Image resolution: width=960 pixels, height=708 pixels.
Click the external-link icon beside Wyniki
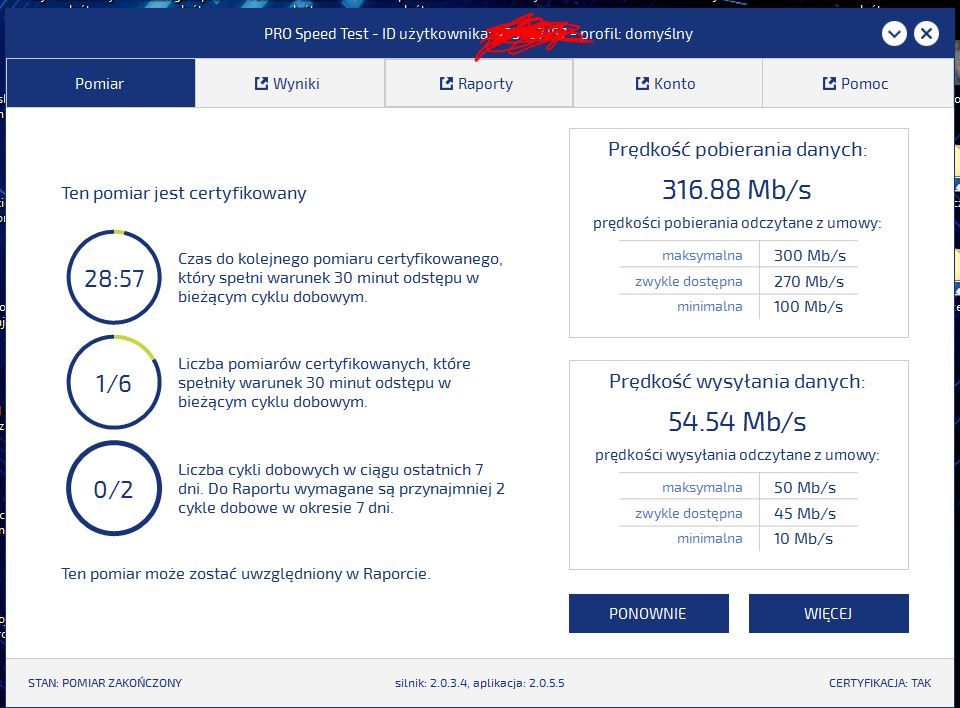tap(262, 84)
